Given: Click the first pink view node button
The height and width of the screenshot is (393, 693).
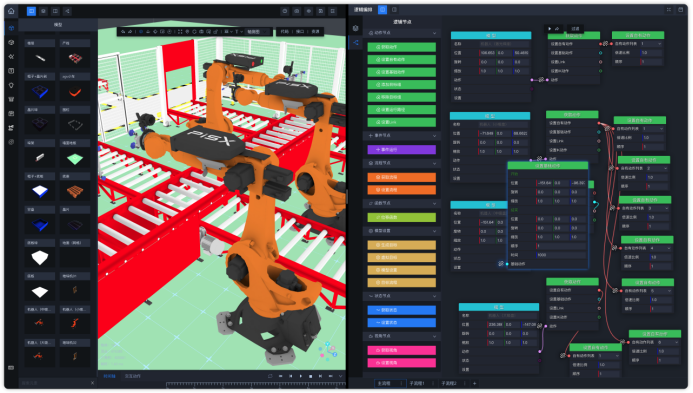Looking at the screenshot, I should (402, 350).
